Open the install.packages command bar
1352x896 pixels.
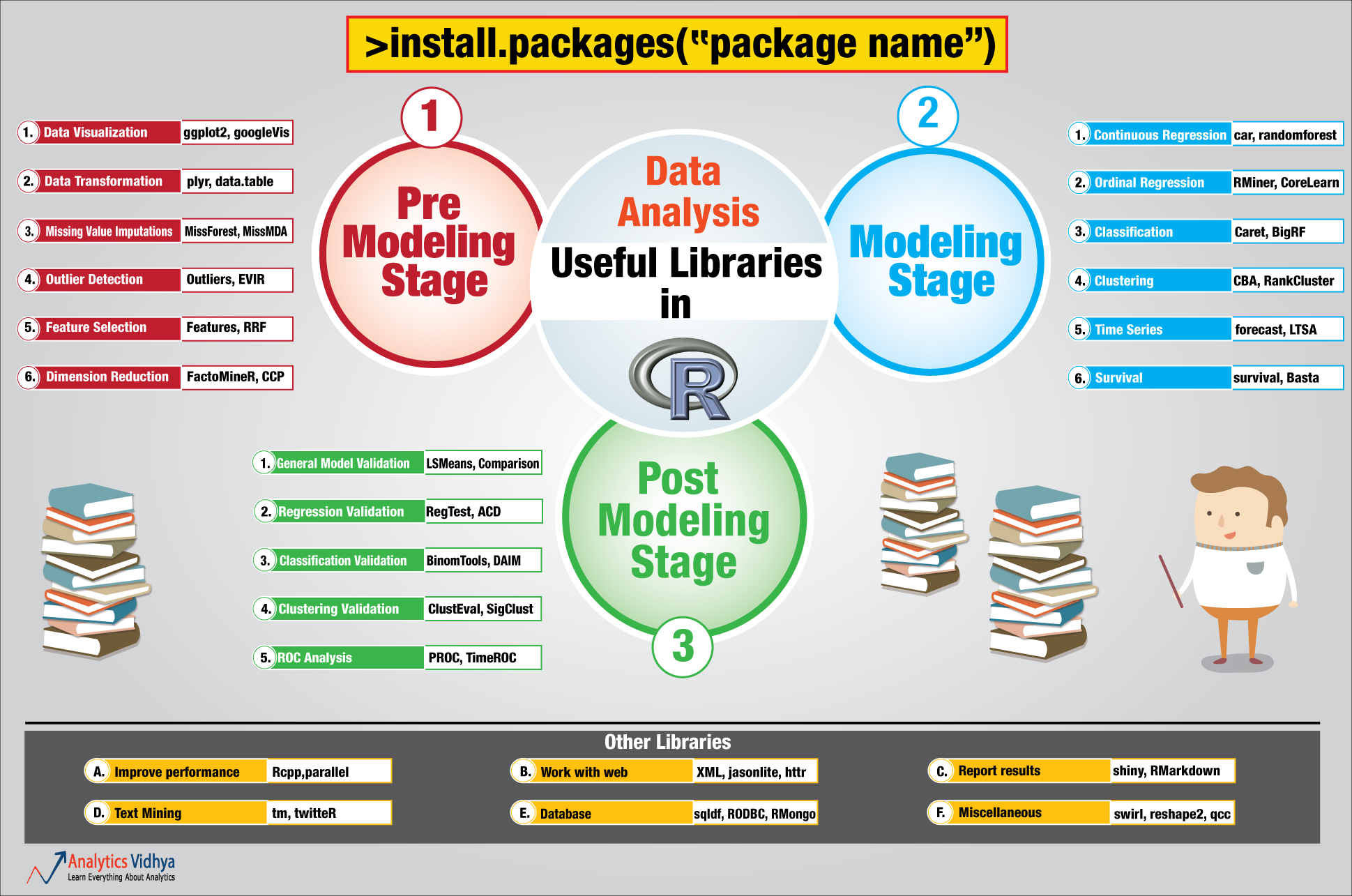coord(678,38)
